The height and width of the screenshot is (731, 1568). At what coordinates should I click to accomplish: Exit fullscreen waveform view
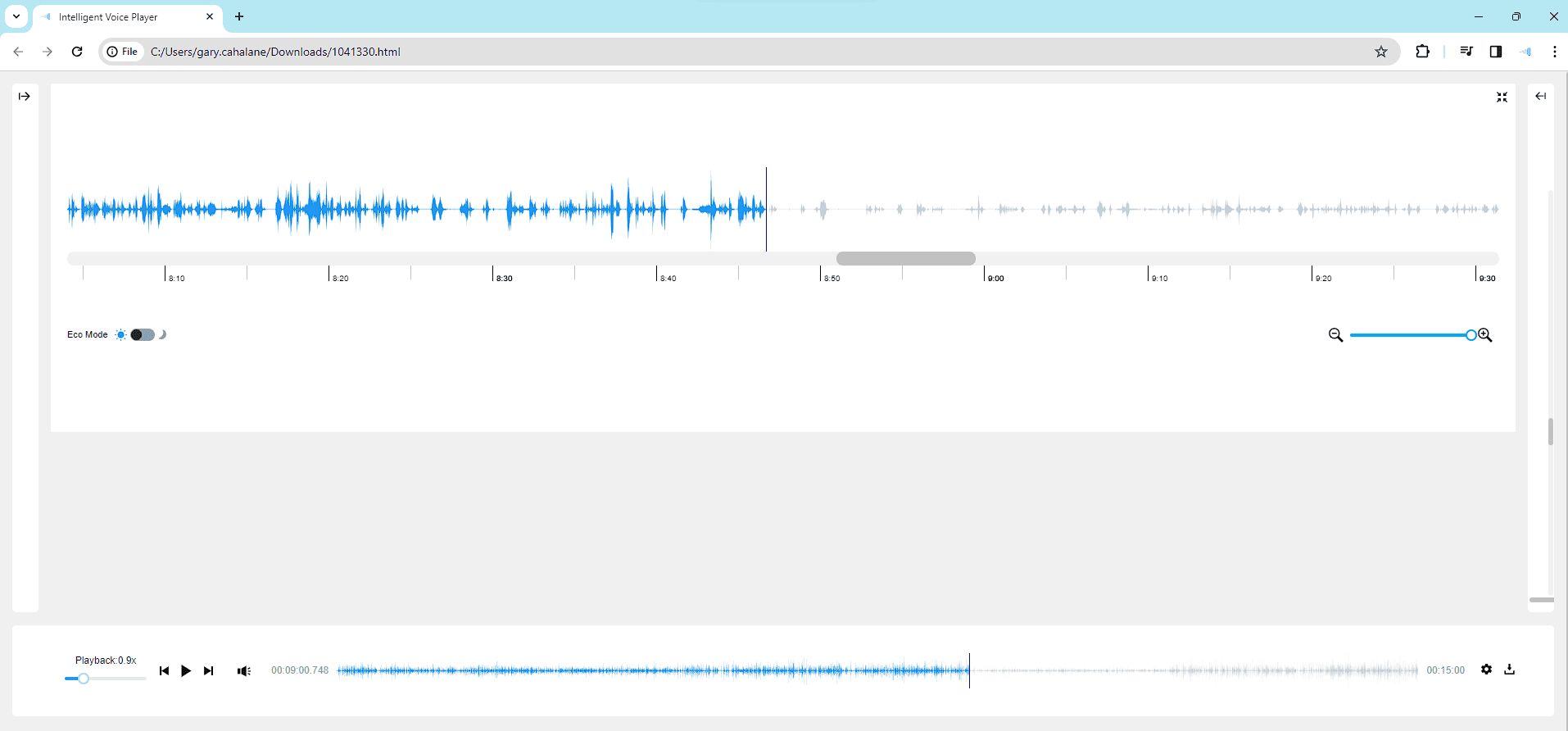[1502, 97]
